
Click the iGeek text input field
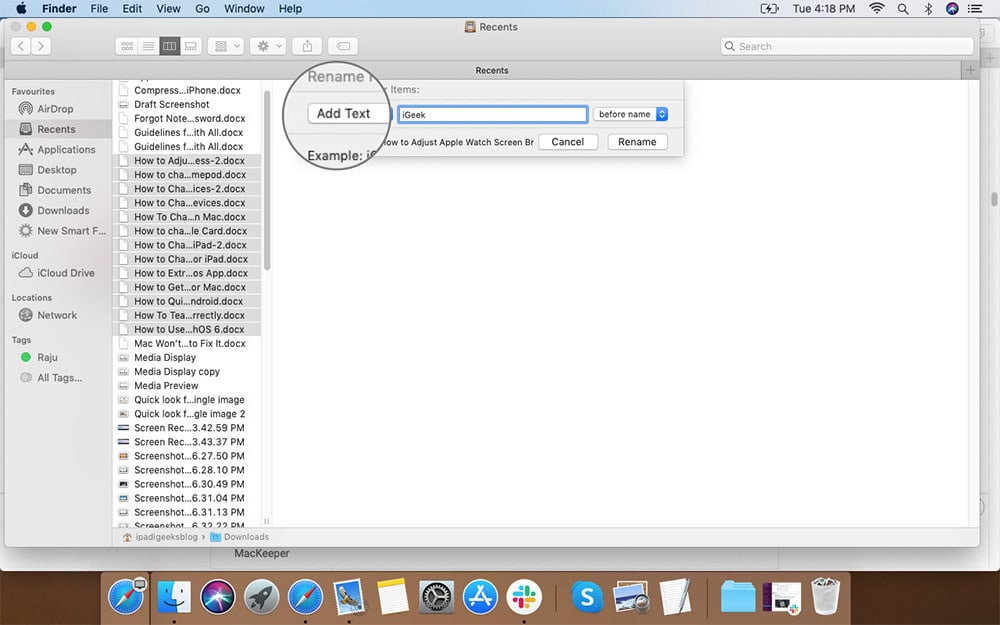click(x=491, y=113)
